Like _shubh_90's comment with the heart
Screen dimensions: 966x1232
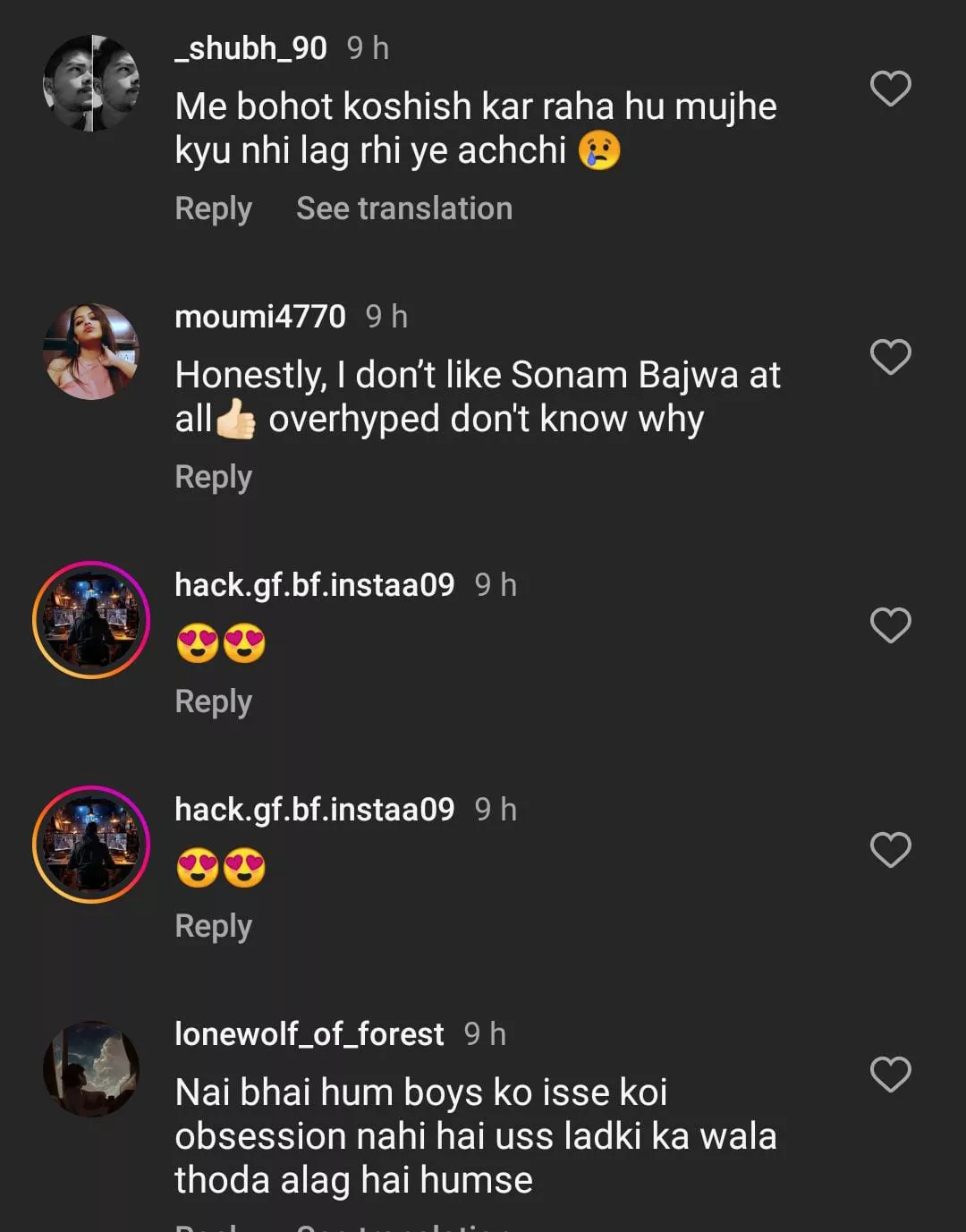(890, 89)
